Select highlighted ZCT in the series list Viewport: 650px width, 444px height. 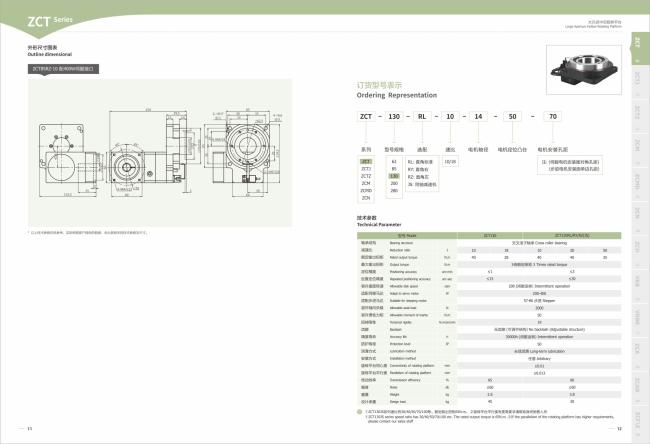point(366,161)
